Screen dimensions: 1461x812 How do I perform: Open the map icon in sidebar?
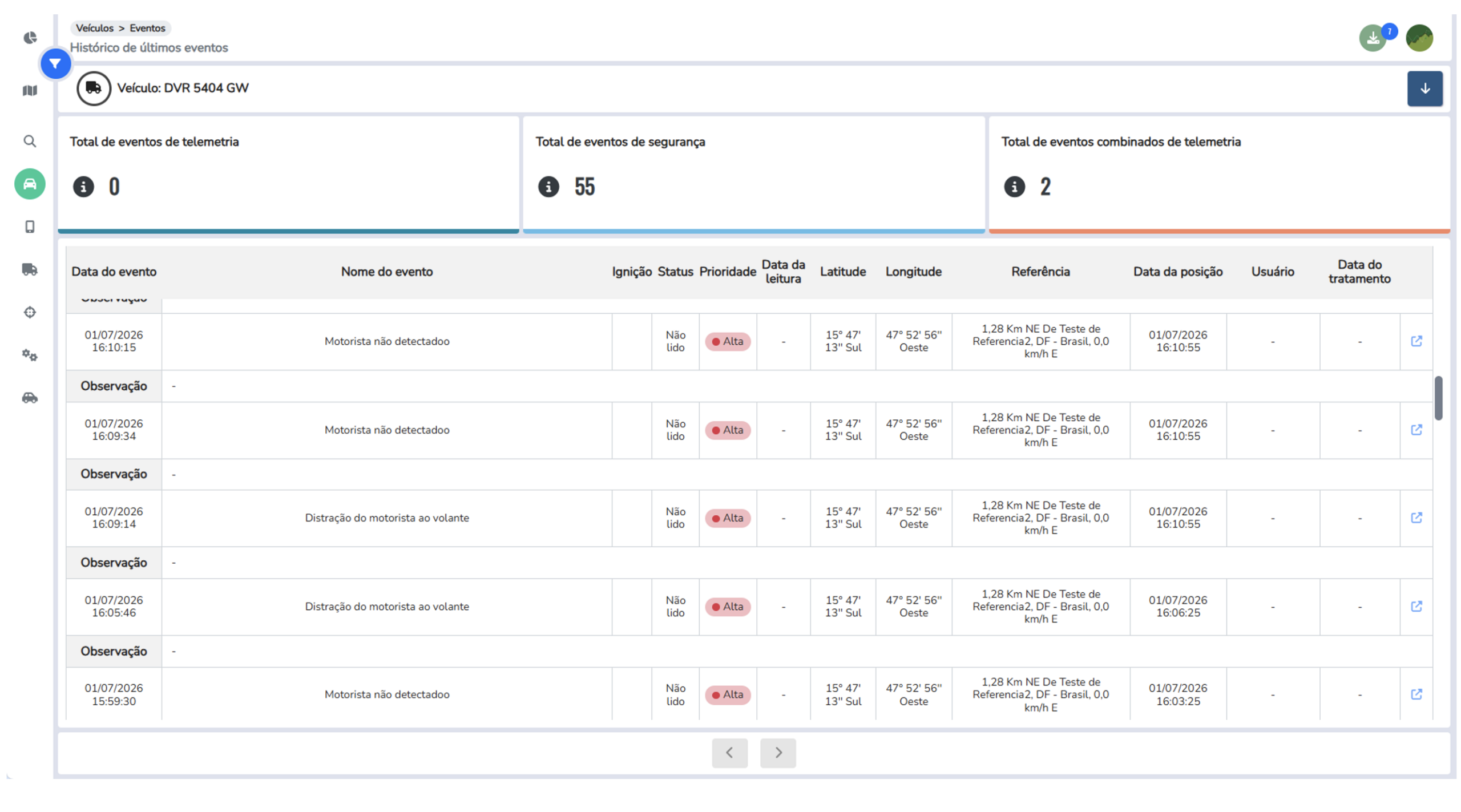(30, 90)
